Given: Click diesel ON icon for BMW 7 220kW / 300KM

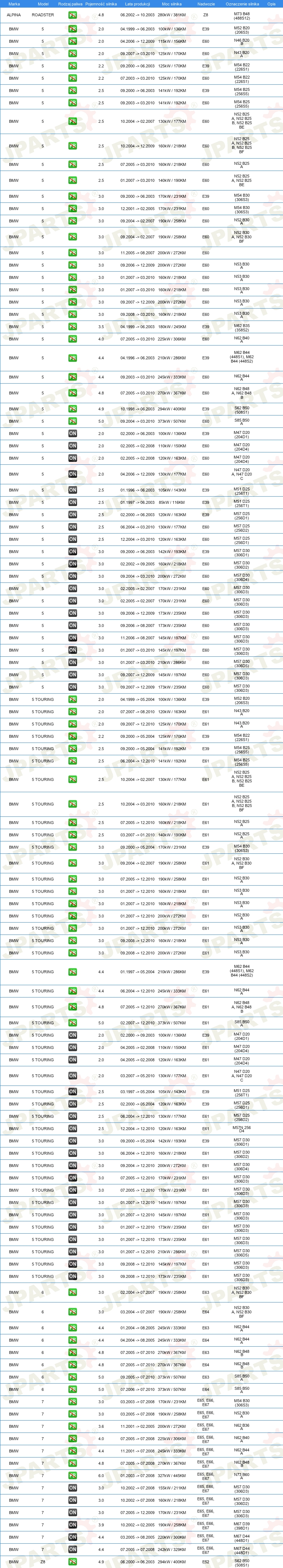Looking at the screenshot, I should point(72,1537).
